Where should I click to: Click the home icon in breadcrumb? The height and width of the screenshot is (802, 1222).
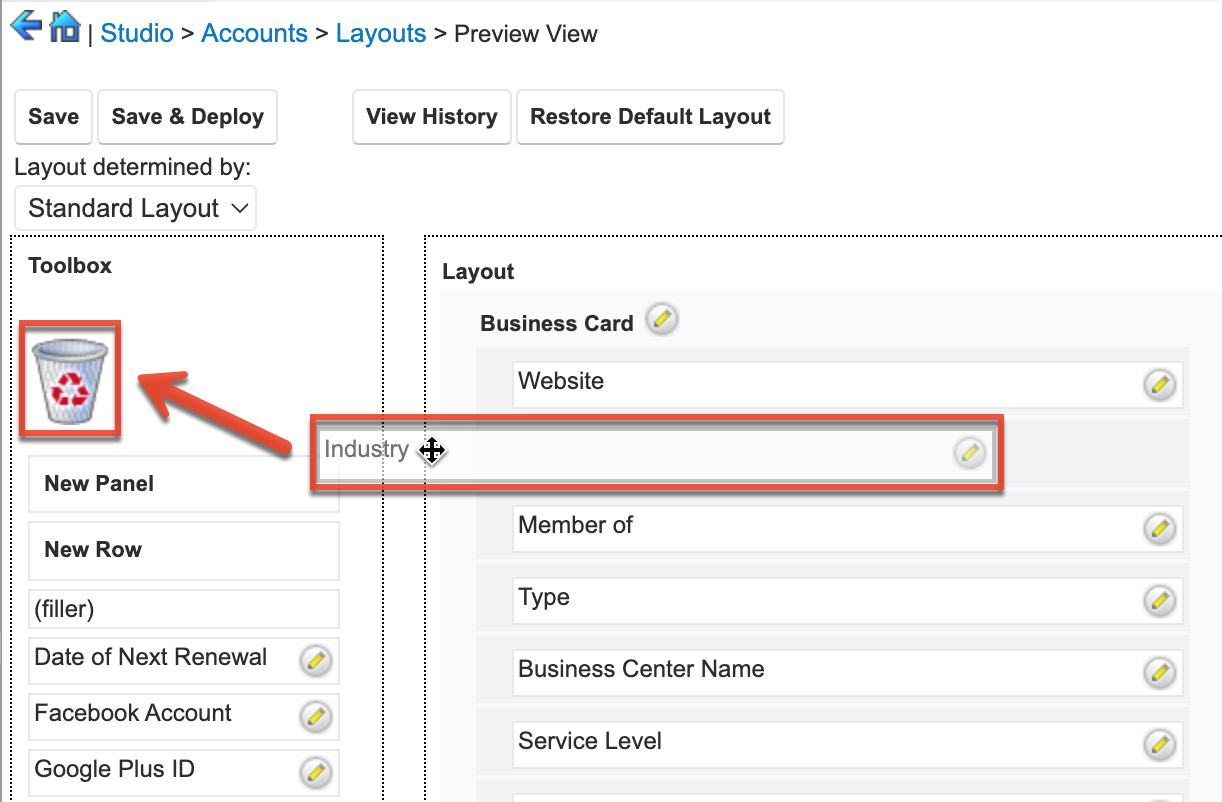point(65,26)
